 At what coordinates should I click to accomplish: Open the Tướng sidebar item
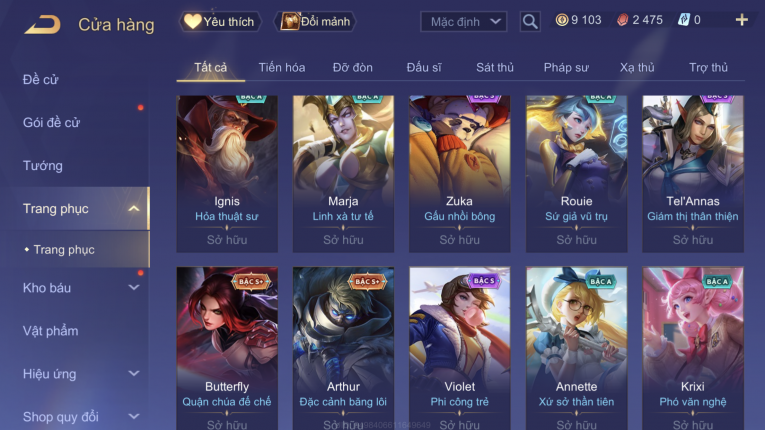pos(42,165)
